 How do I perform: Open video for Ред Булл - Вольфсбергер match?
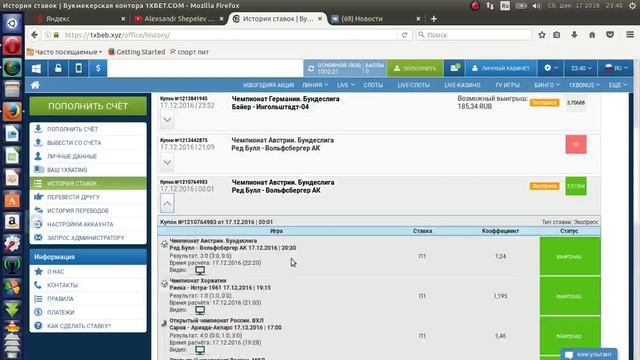200,270
